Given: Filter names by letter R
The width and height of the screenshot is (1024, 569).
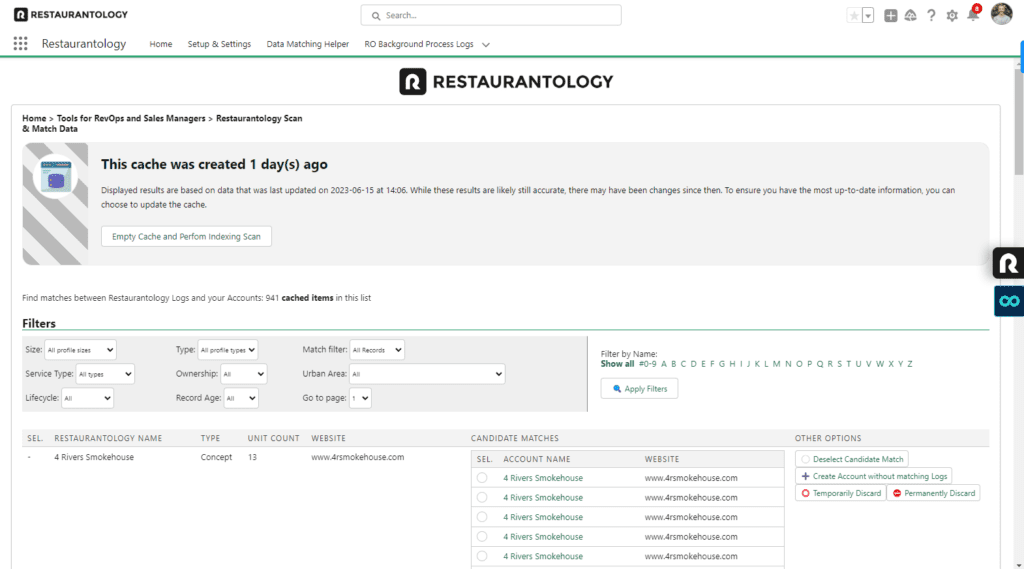Looking at the screenshot, I should coord(830,364).
